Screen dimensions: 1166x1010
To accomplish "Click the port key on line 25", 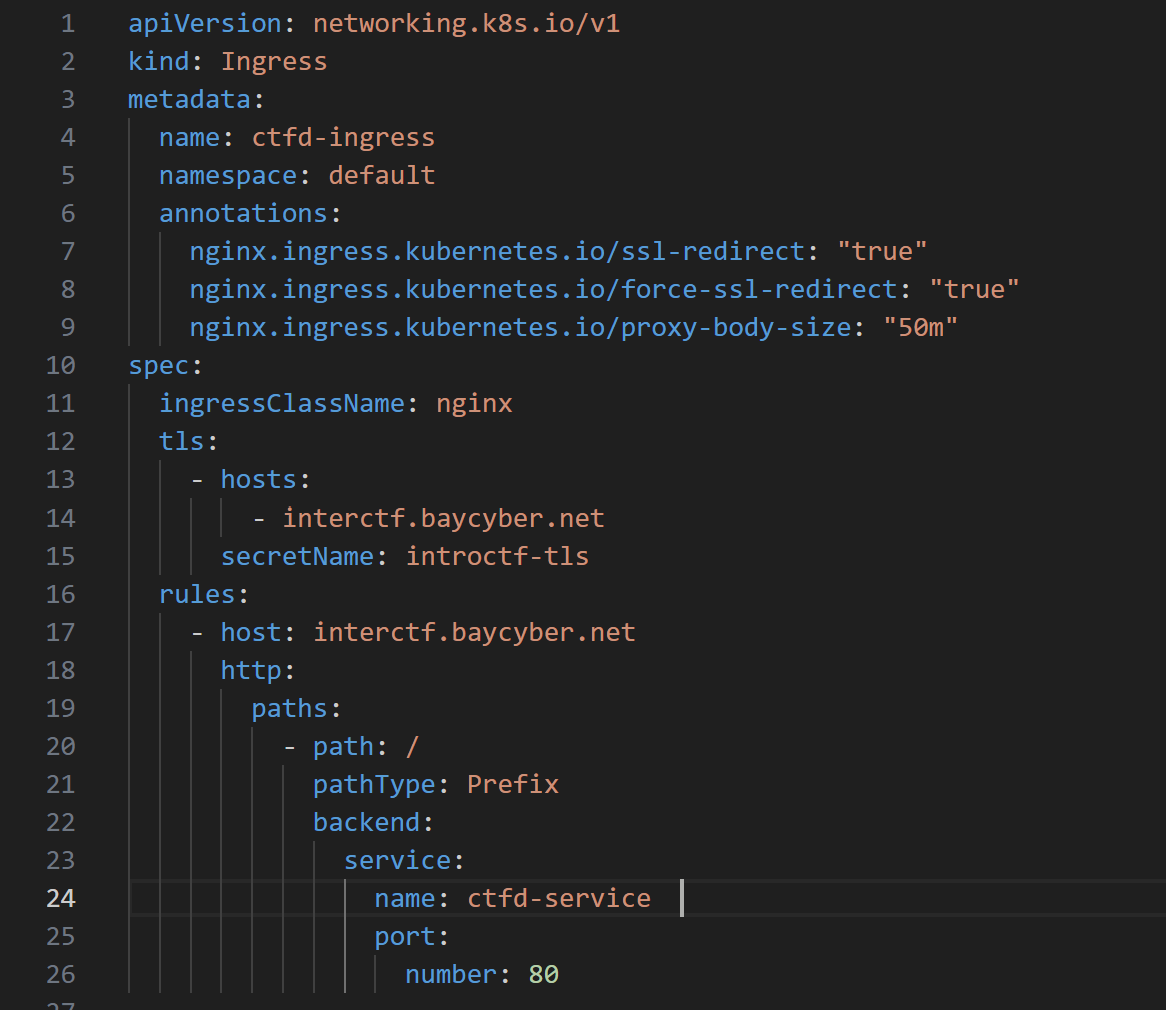I will [x=405, y=936].
